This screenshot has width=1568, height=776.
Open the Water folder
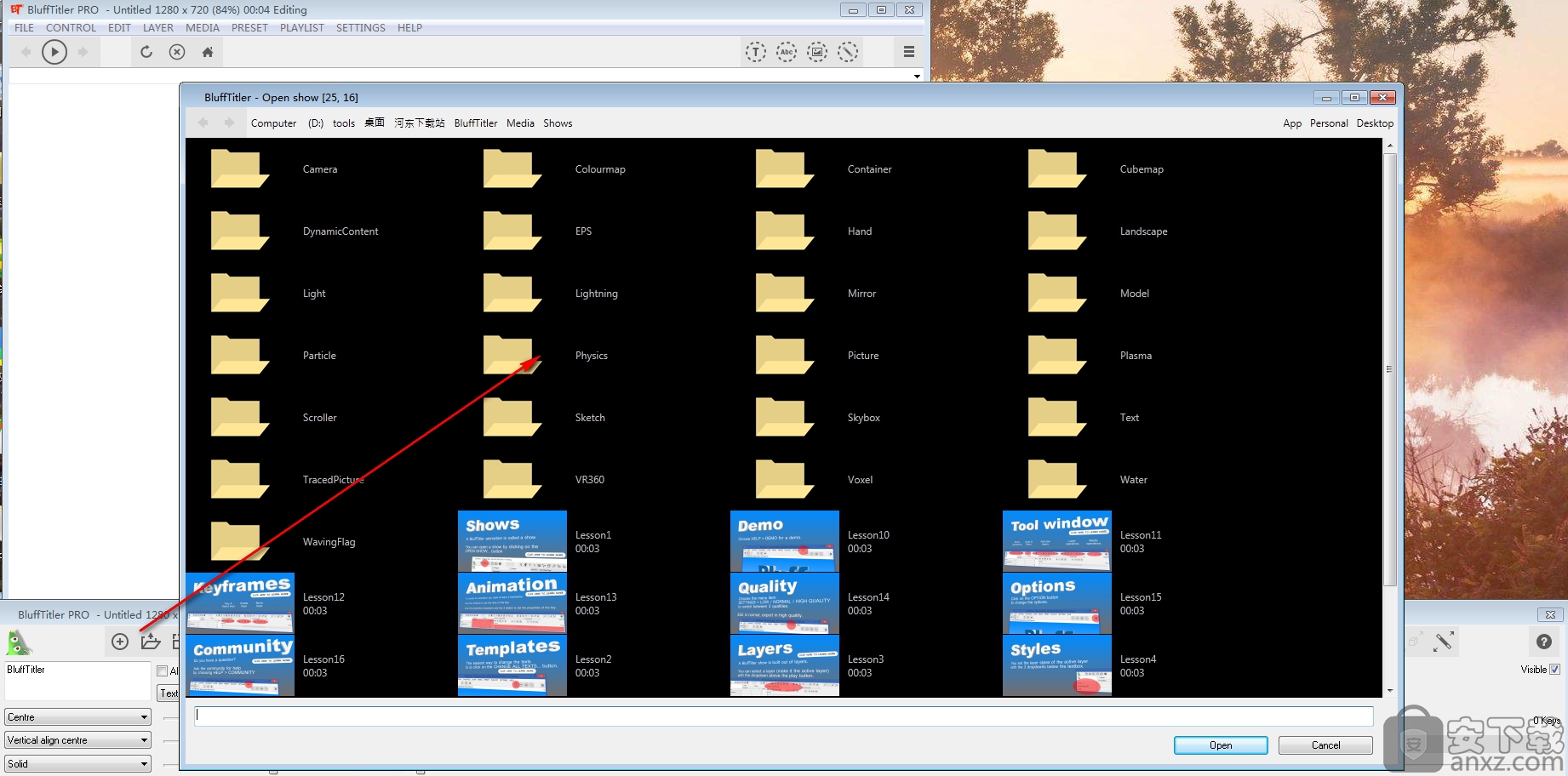[x=1057, y=479]
